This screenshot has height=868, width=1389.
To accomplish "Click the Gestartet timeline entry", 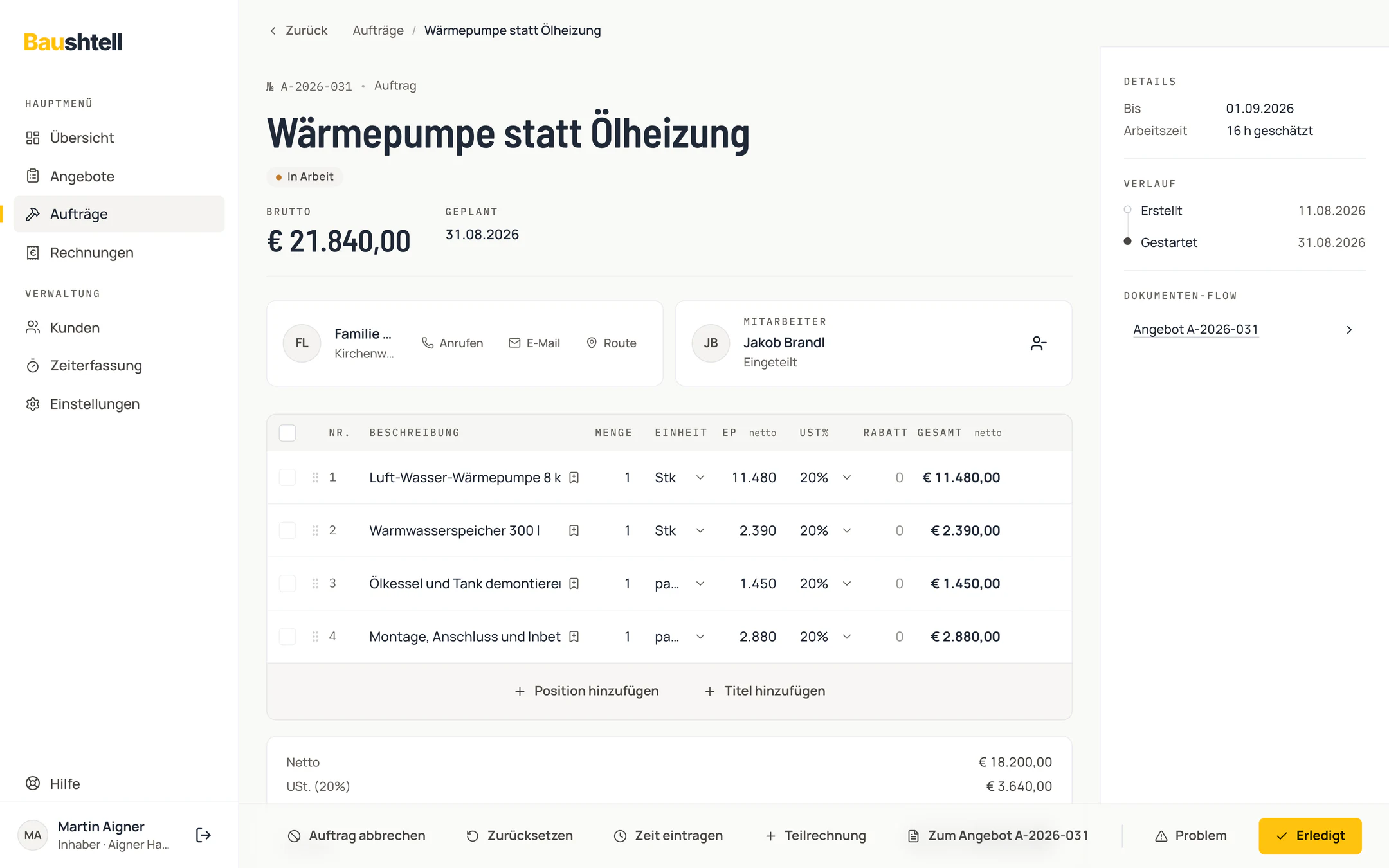I will tap(1244, 242).
